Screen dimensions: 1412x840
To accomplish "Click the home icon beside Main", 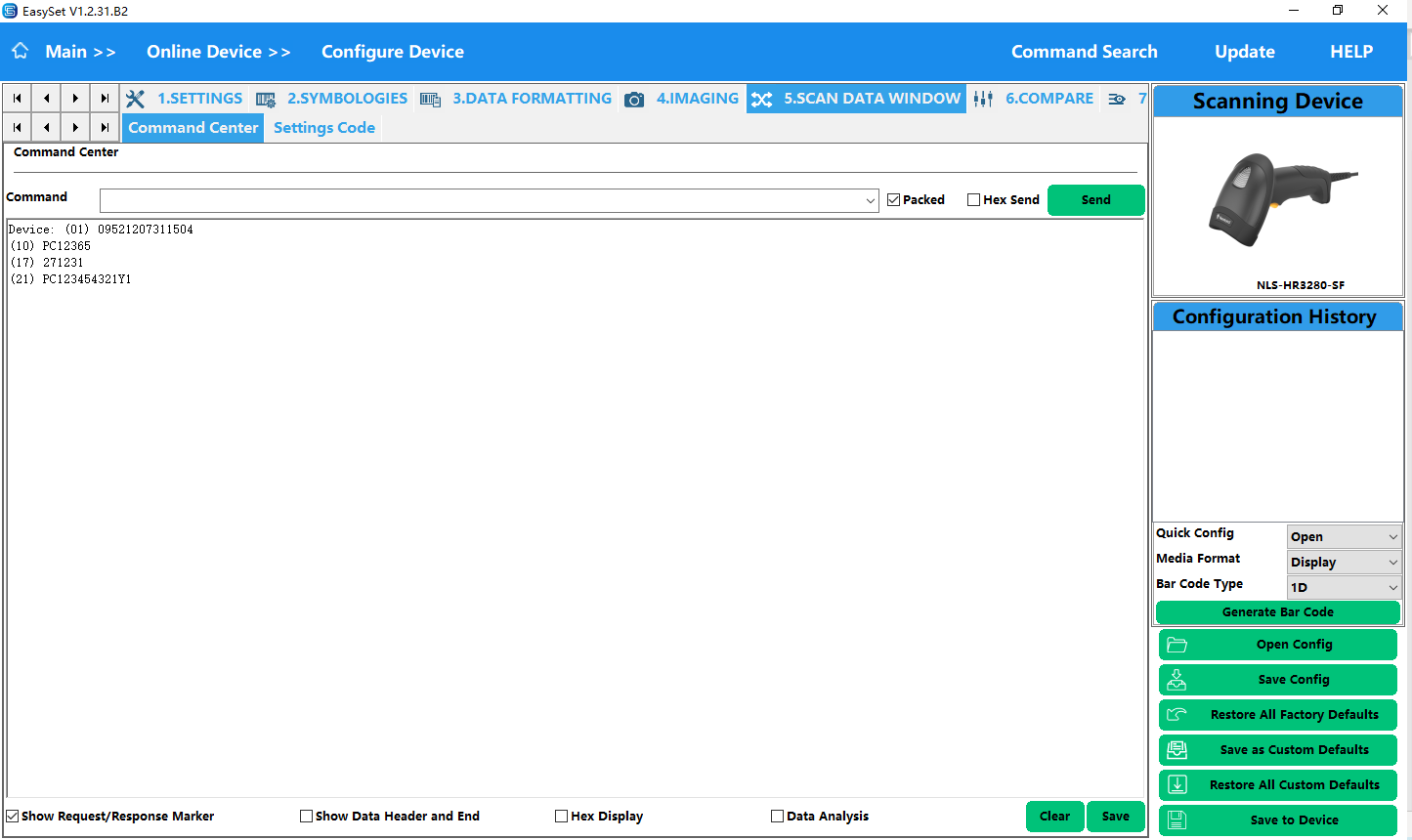I will point(21,51).
